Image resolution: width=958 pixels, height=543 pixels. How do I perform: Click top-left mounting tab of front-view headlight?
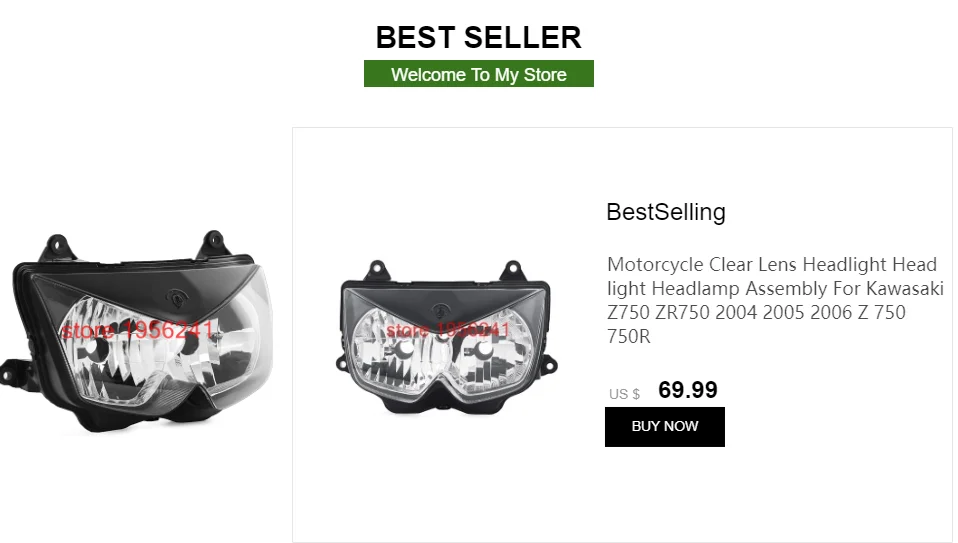click(376, 269)
